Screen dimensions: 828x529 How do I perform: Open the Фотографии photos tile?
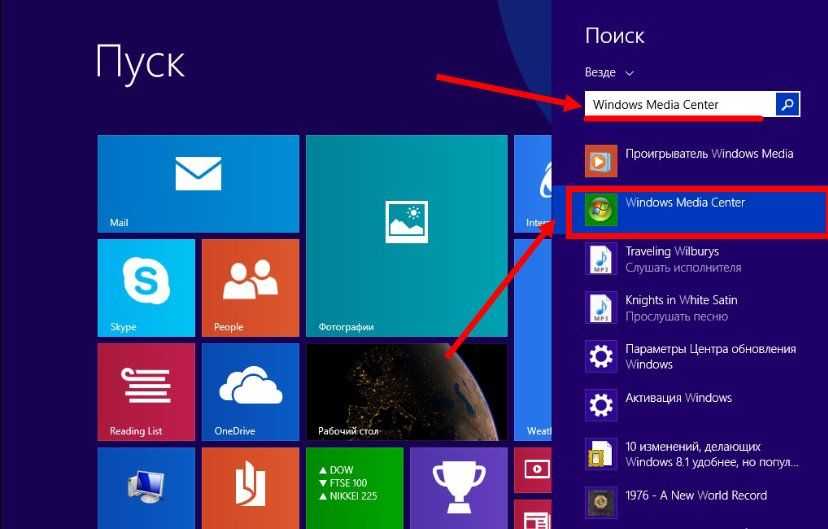coord(405,235)
